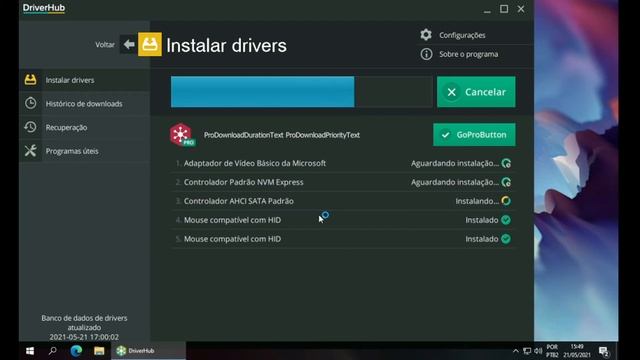Open Histórico de downloads in the sidebar
The height and width of the screenshot is (360, 640).
[84, 104]
